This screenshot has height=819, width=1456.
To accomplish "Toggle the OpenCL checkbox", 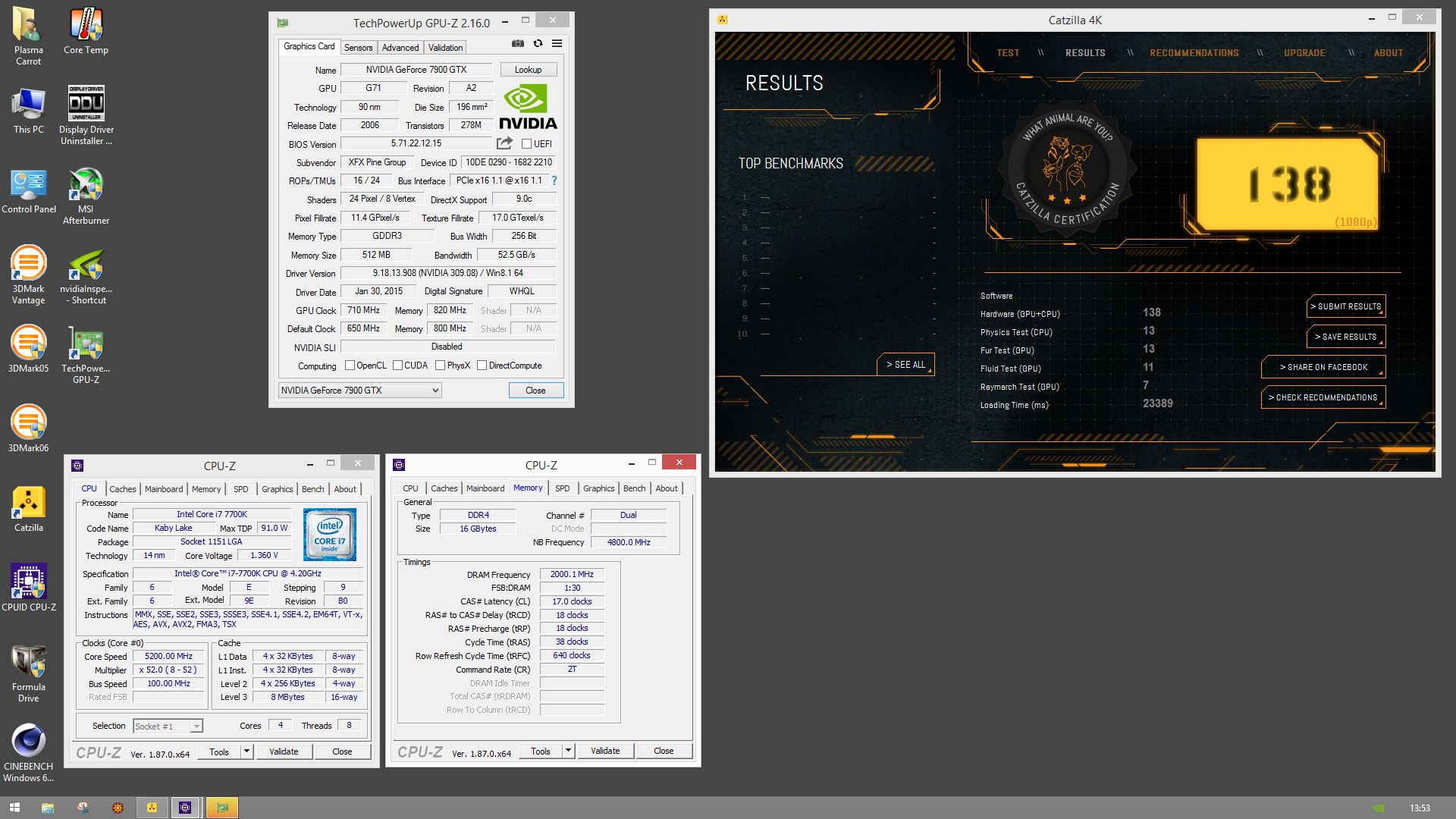I will pos(350,366).
